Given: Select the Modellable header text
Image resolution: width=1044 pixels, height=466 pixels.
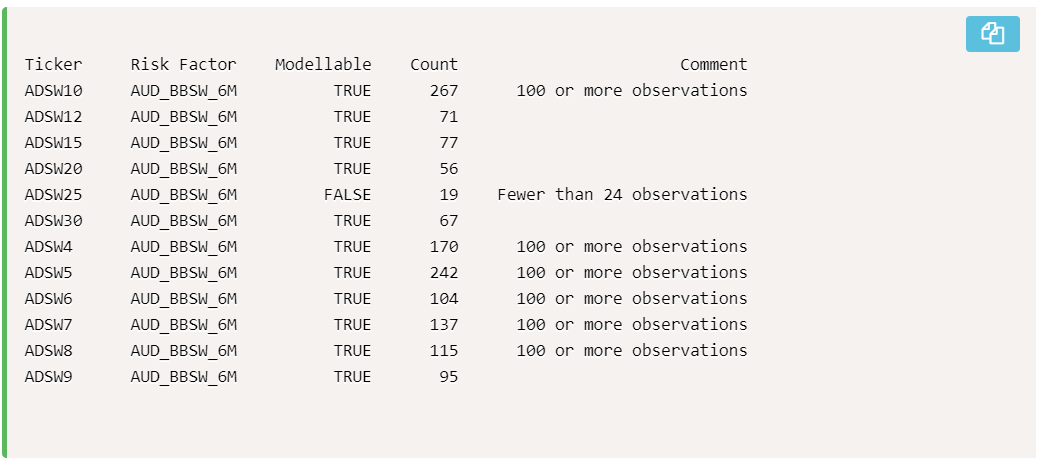Looking at the screenshot, I should [x=323, y=65].
